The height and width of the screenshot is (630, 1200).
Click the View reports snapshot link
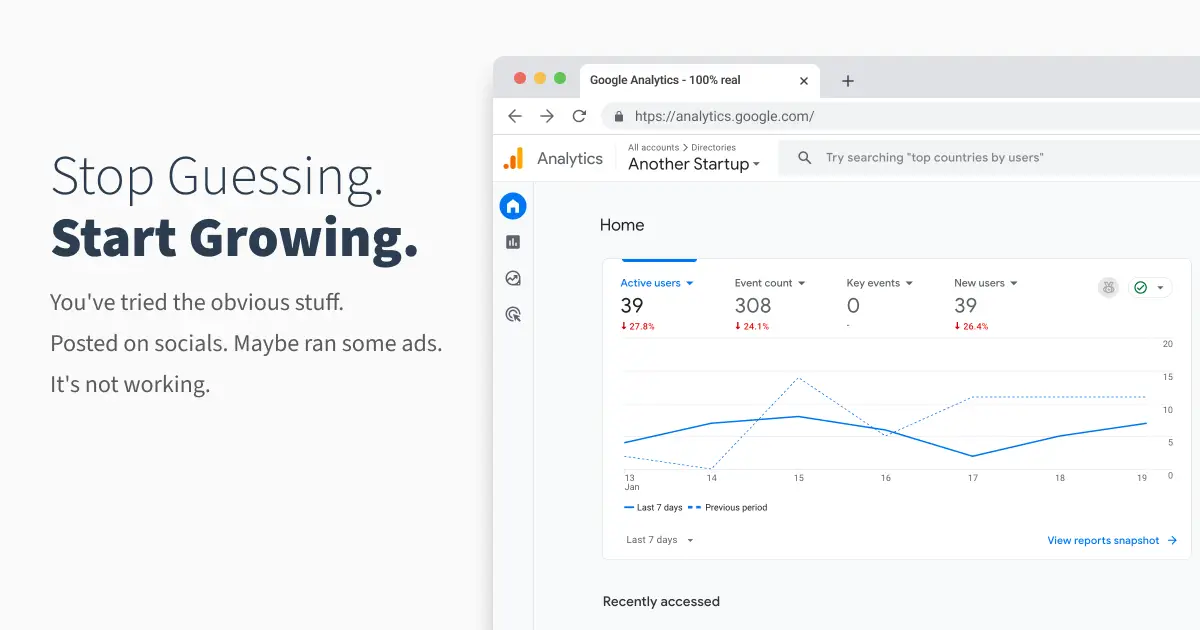(x=1112, y=541)
